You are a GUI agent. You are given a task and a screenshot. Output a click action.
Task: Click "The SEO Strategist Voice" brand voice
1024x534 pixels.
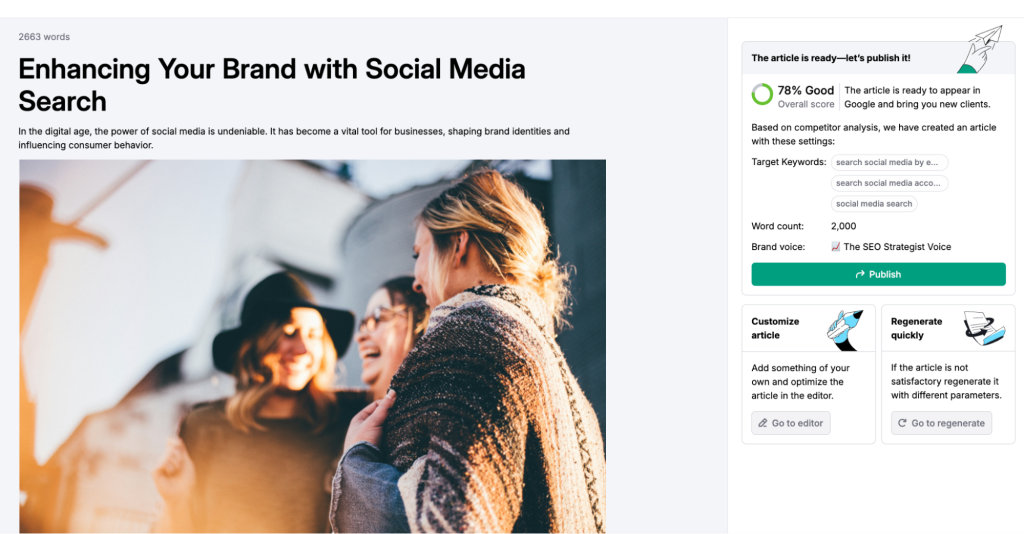point(897,247)
